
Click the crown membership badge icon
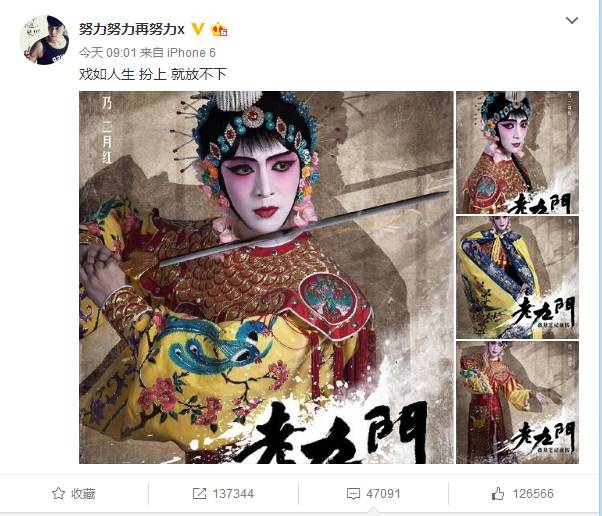pyautogui.click(x=219, y=30)
